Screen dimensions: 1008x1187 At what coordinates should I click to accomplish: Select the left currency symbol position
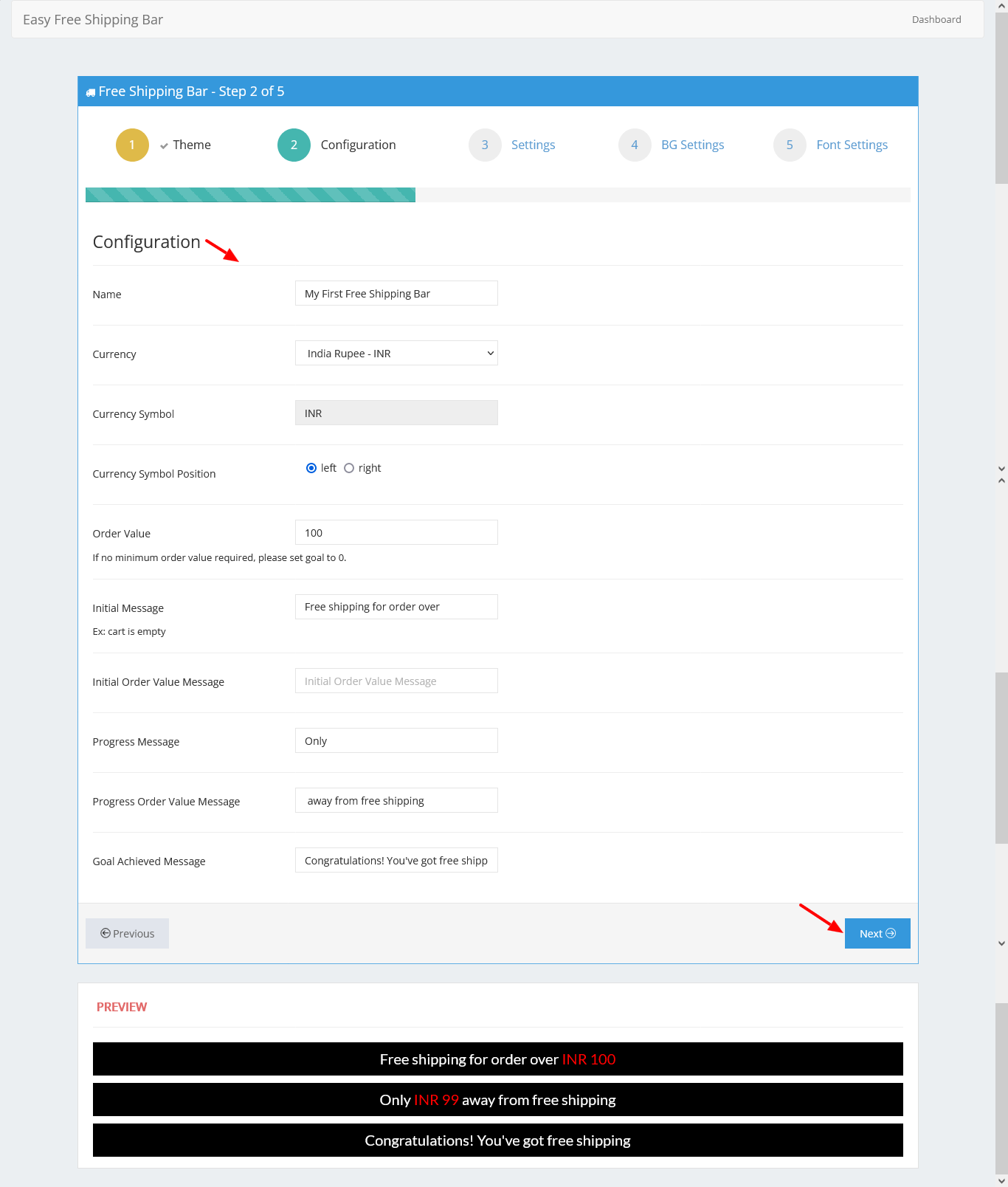311,468
